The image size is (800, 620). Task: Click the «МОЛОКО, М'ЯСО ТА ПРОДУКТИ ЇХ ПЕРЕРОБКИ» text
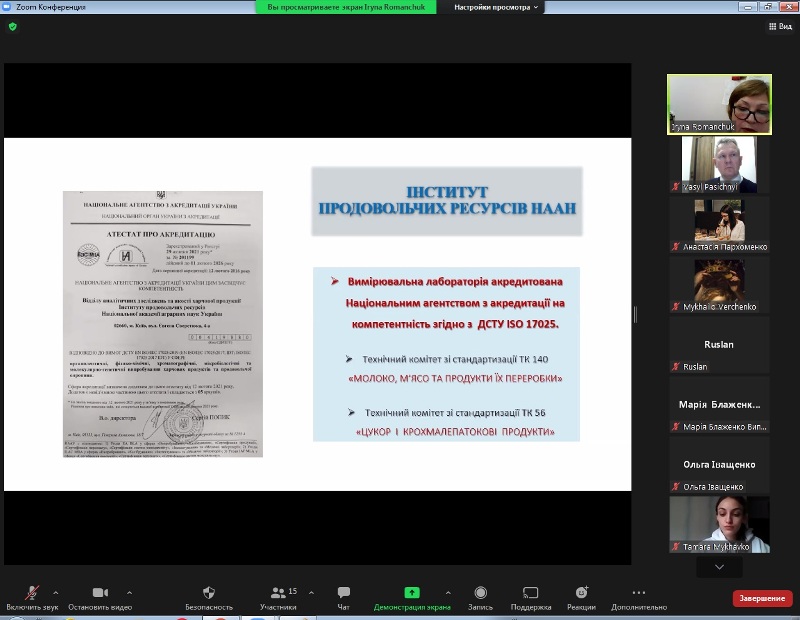(x=455, y=379)
